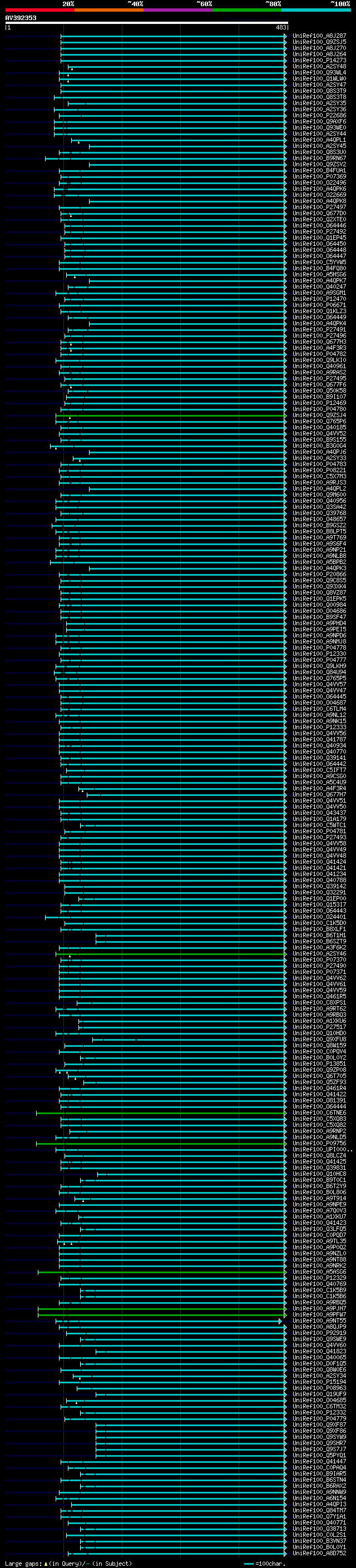Select label UniRef100_A9RNP2
Screen dimensions: 356x1568
click(319, 1131)
